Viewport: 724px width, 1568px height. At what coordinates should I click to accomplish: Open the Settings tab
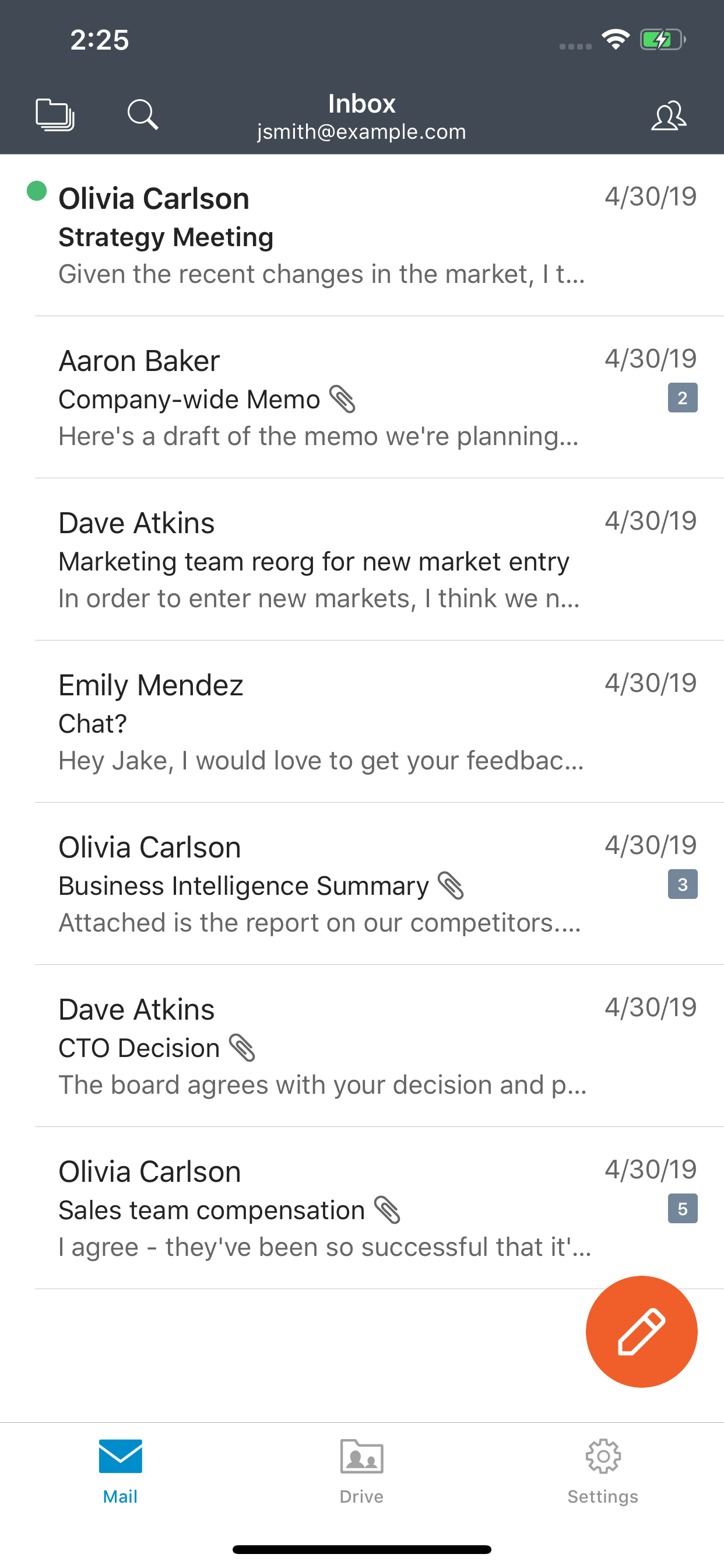click(602, 1471)
